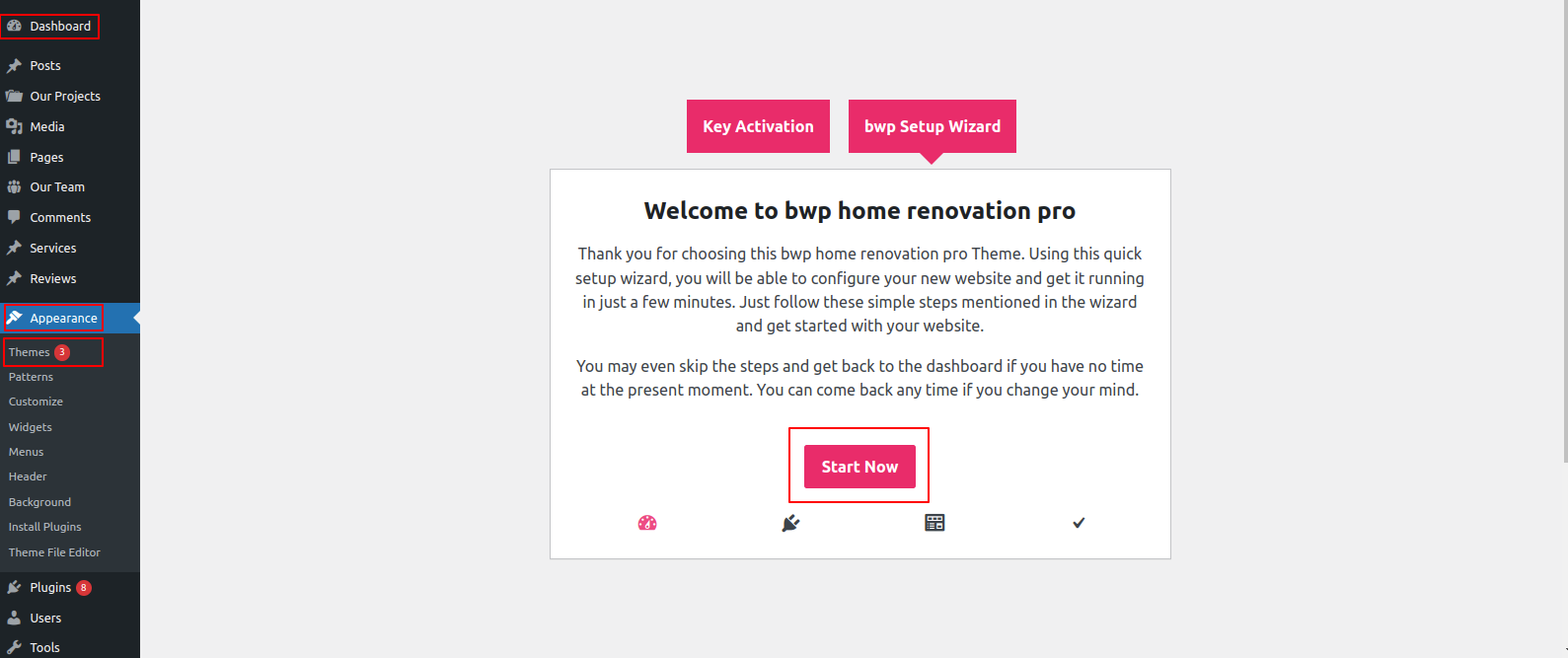Click the Comments bubble icon
The image size is (1568, 658).
pyautogui.click(x=14, y=217)
